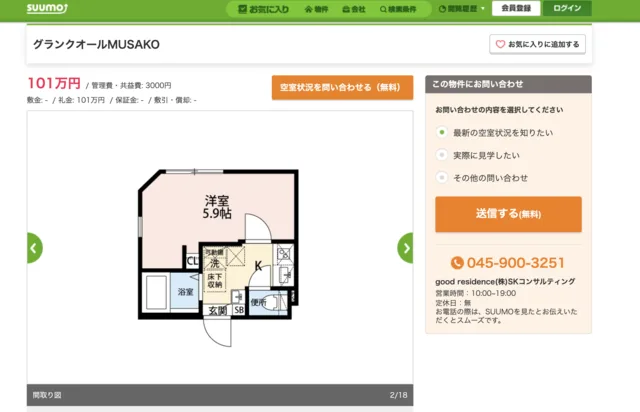Click 営業時間：10:00~19:00 text
The height and width of the screenshot is (412, 640).
pyautogui.click(x=476, y=293)
